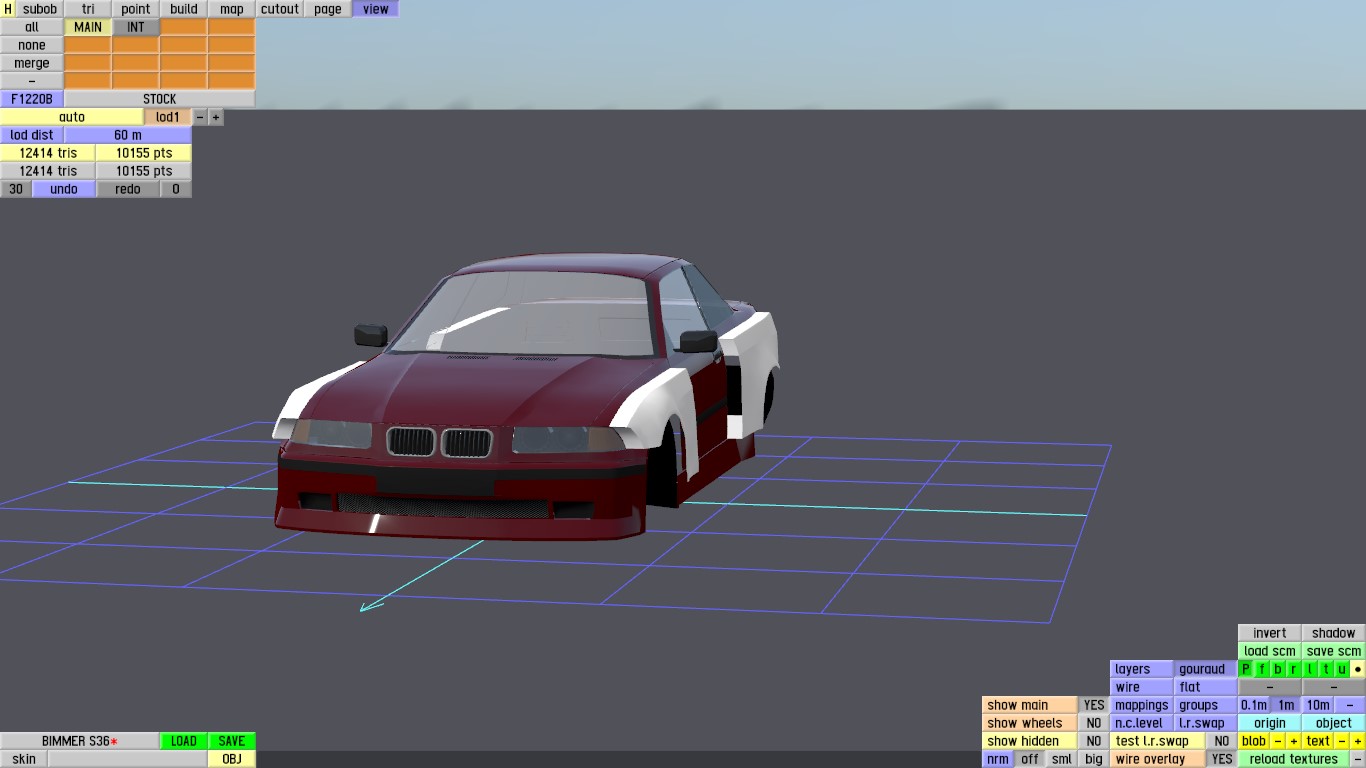Click the 'all' layers button
The width and height of the screenshot is (1366, 768).
32,27
